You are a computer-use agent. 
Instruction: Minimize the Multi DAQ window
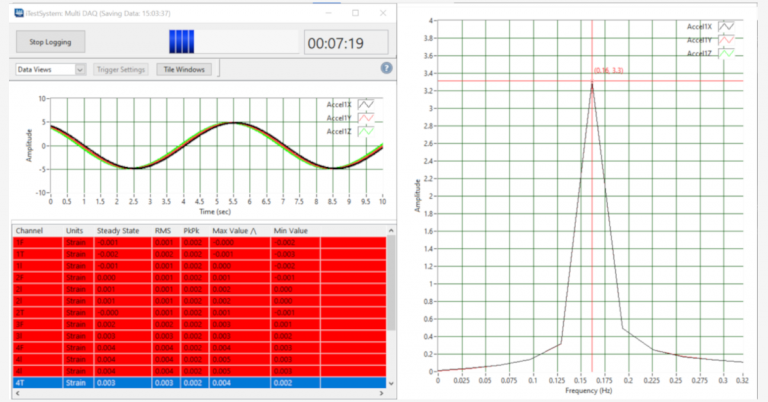pos(328,13)
